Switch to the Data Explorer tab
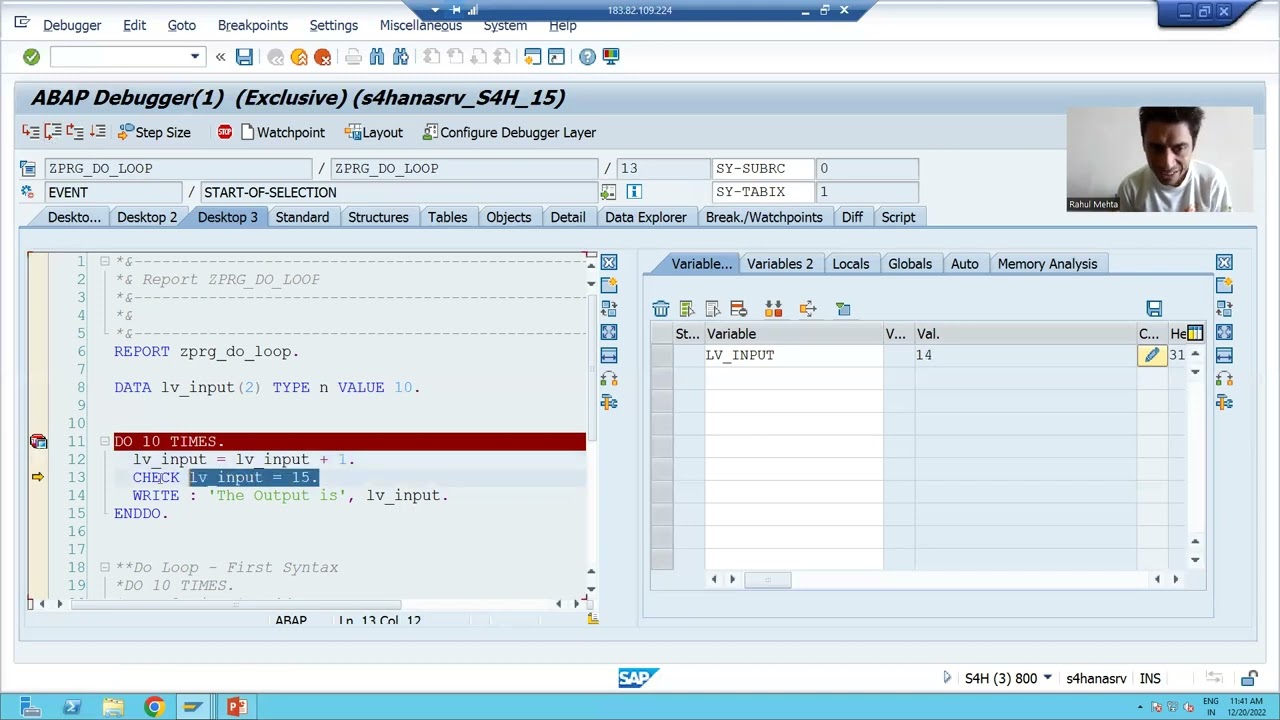This screenshot has width=1280, height=720. coord(645,217)
